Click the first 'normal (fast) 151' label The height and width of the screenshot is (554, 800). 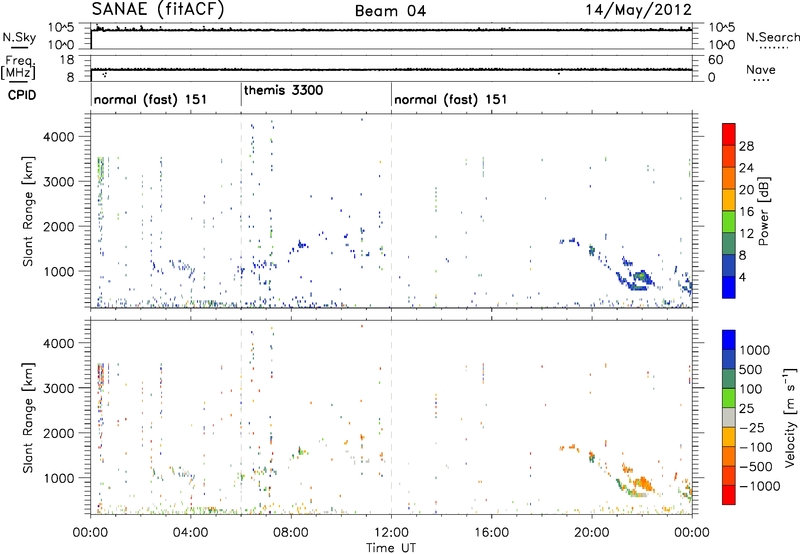(x=151, y=99)
